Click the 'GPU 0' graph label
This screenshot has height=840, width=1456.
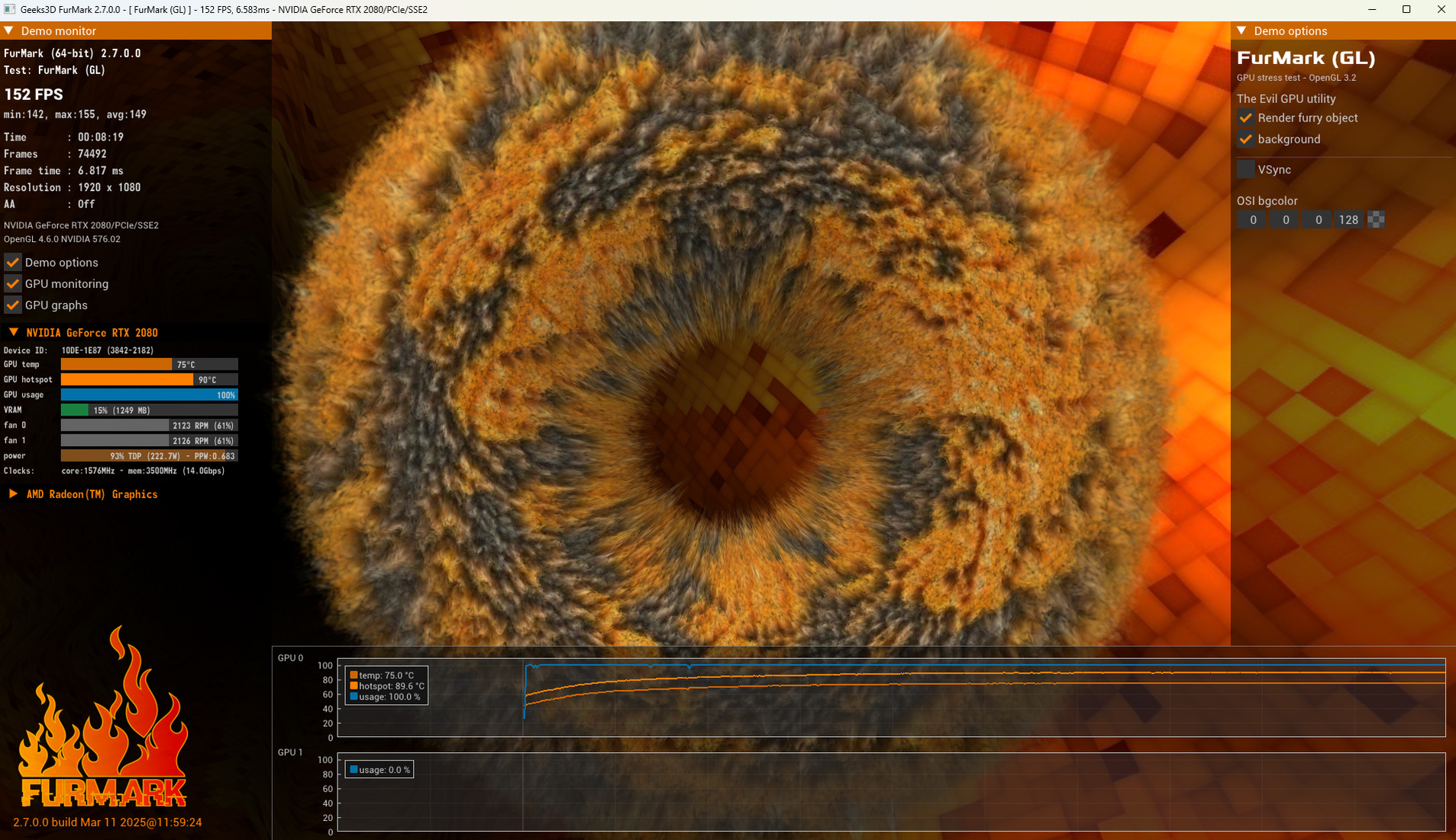click(290, 657)
